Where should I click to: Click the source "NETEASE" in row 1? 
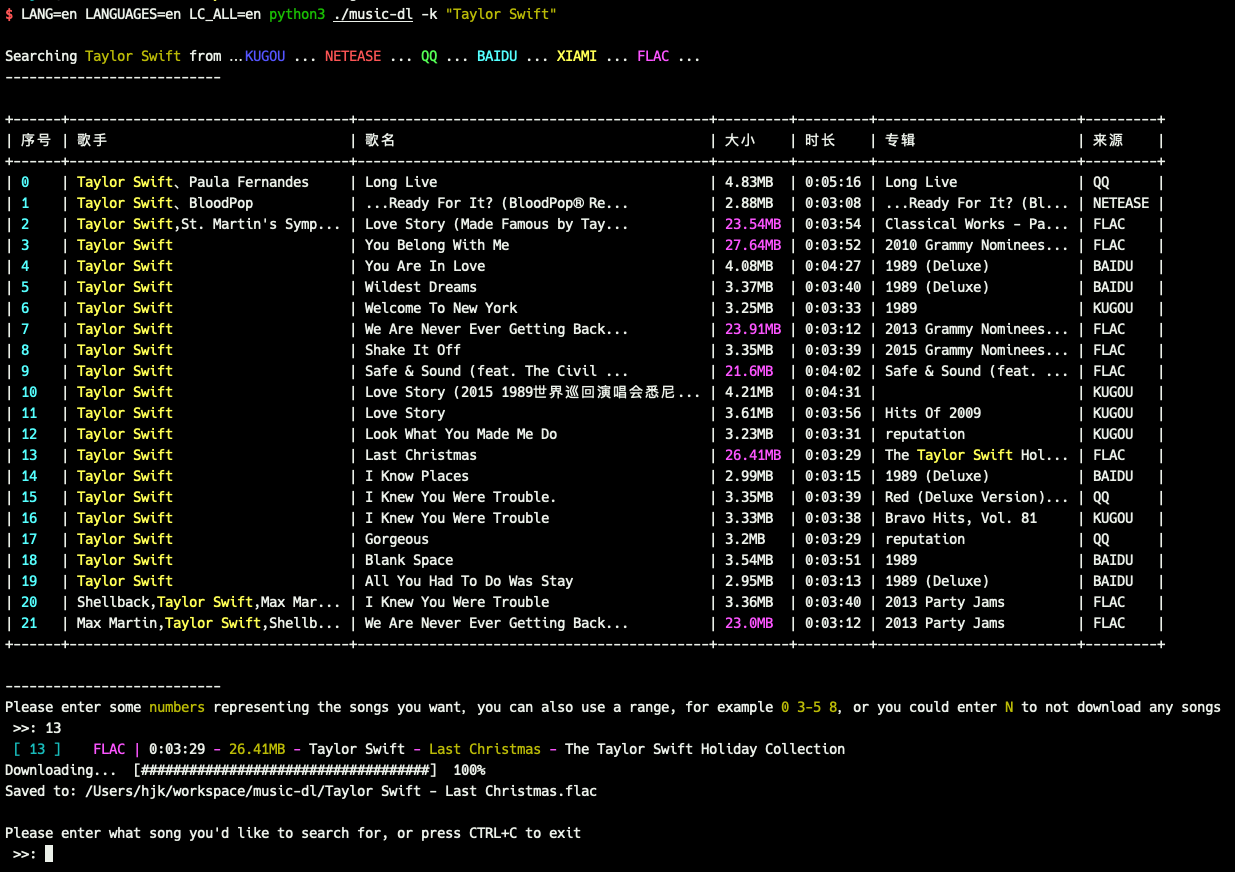pos(1121,203)
